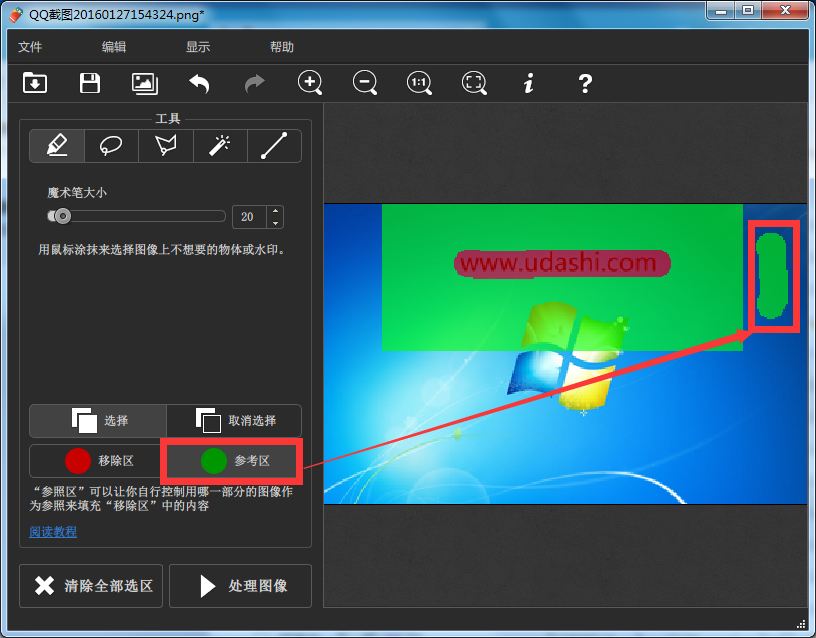Screen dimensions: 816x638
Task: Select the marker brush tool
Action: [x=57, y=146]
